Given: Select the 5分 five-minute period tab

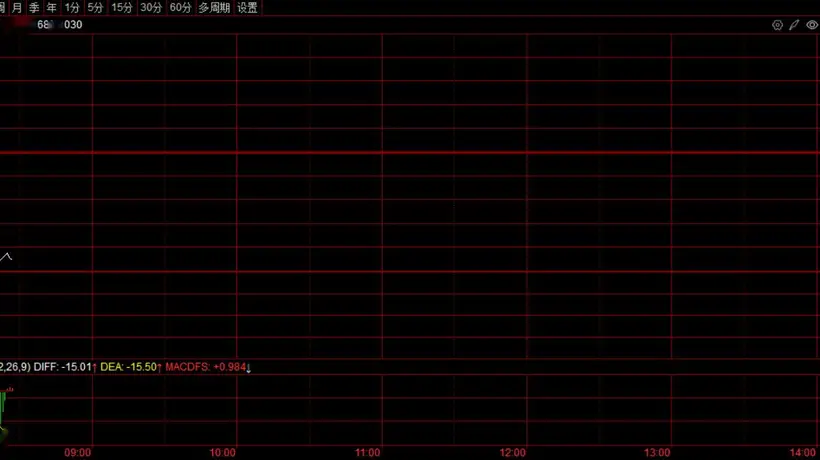Looking at the screenshot, I should [95, 8].
